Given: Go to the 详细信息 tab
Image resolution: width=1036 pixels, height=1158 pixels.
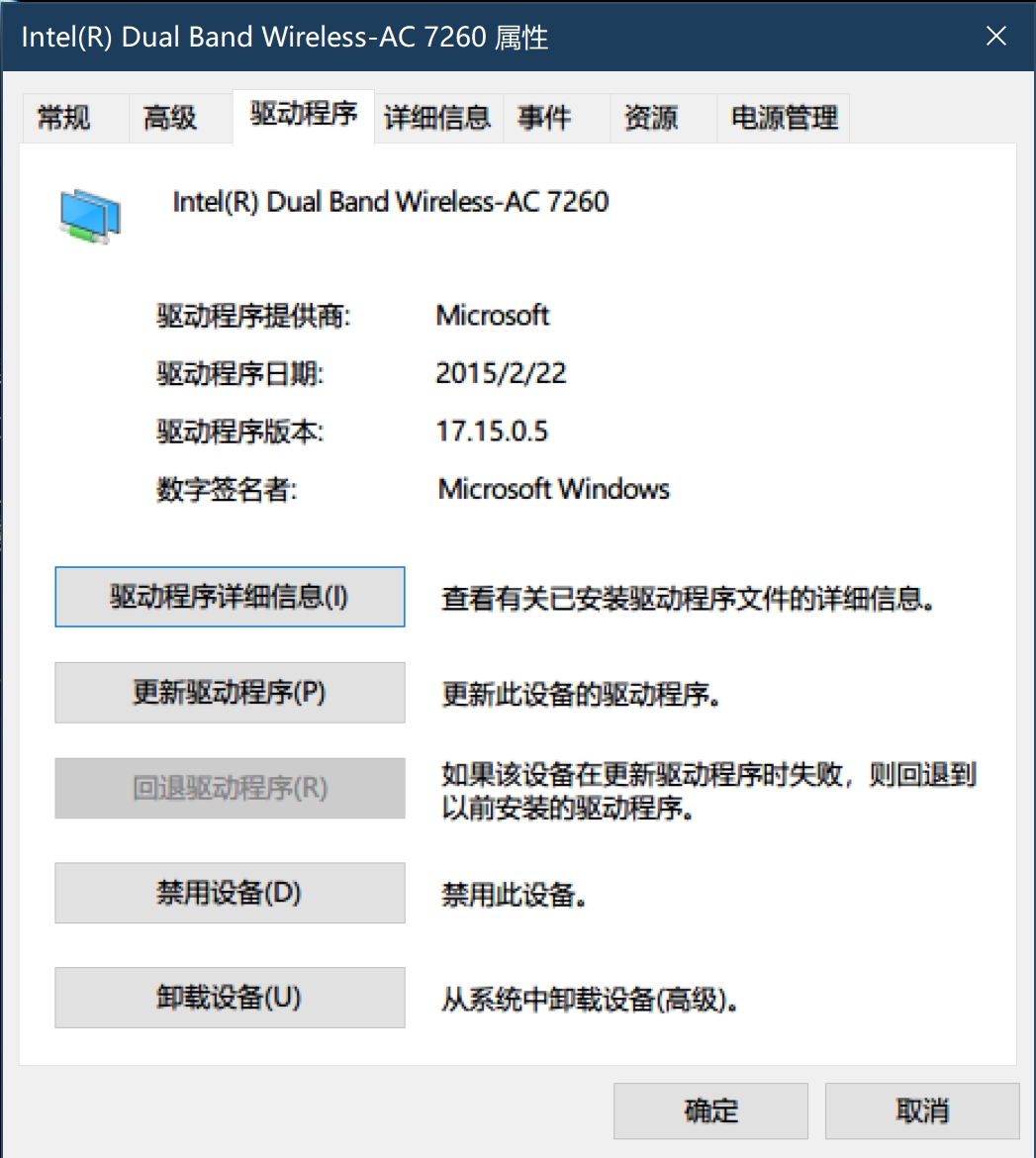Looking at the screenshot, I should [x=437, y=119].
